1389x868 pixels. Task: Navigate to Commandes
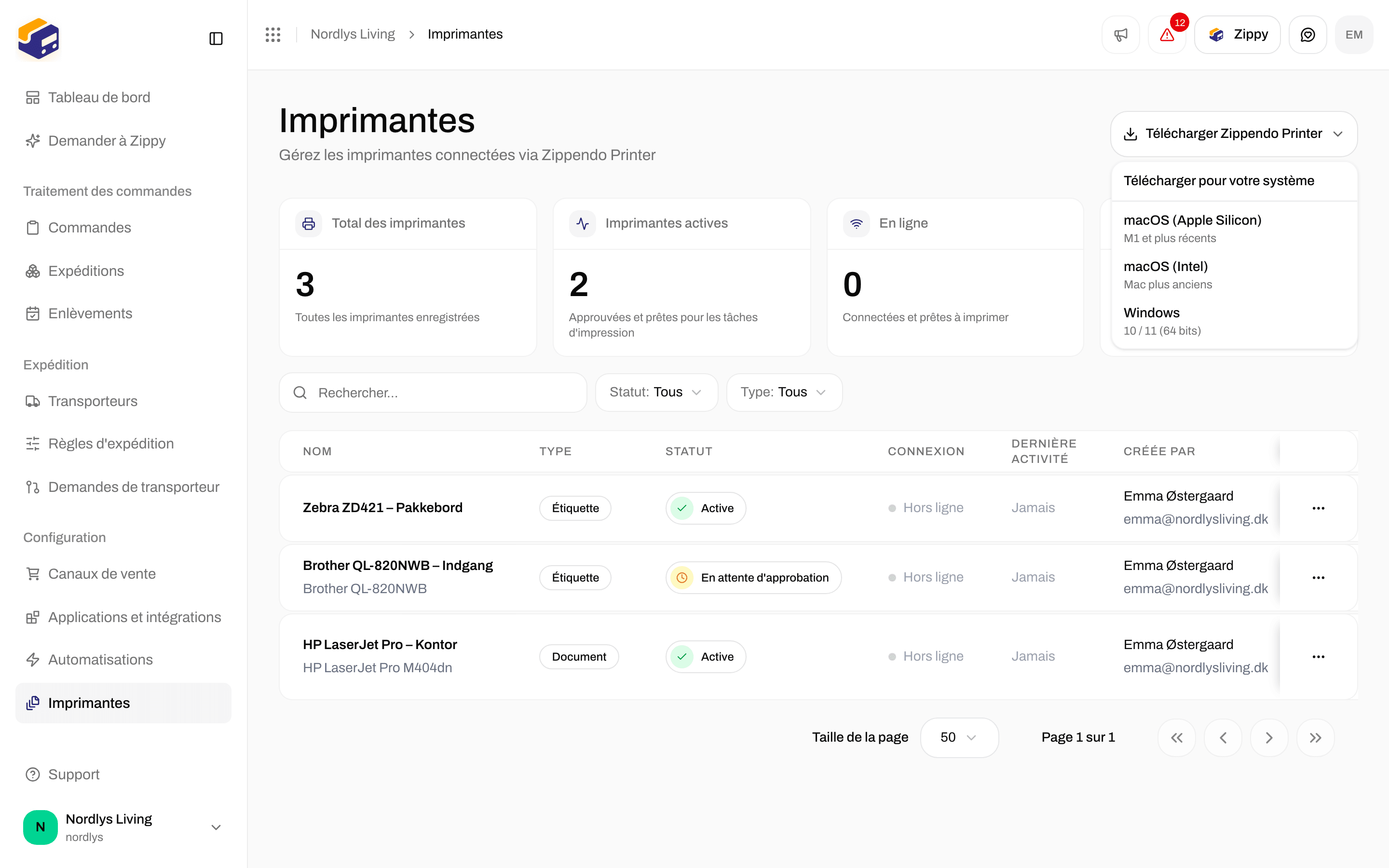coord(123,227)
